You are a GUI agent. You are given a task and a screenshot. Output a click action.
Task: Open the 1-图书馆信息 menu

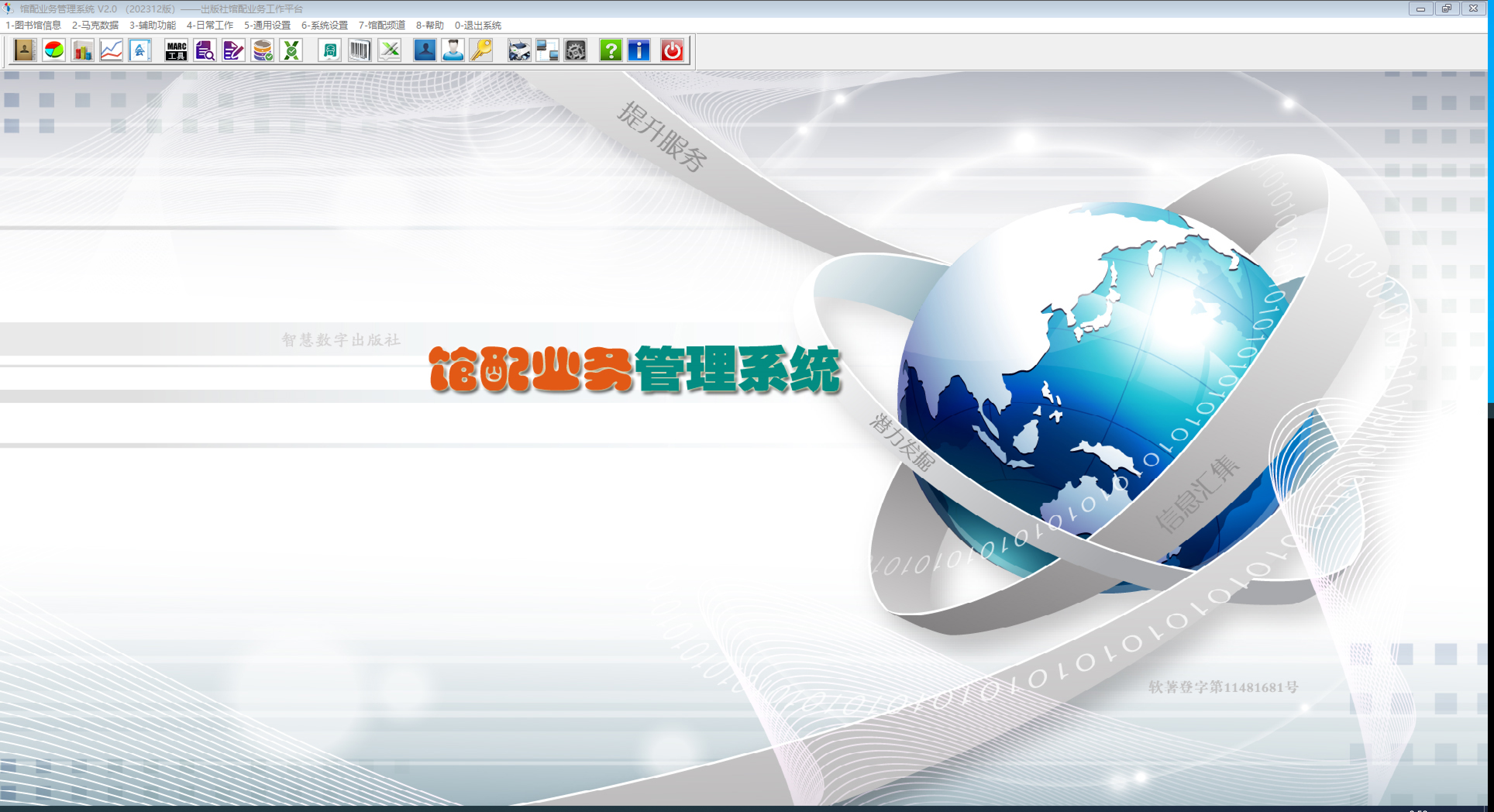[33, 25]
